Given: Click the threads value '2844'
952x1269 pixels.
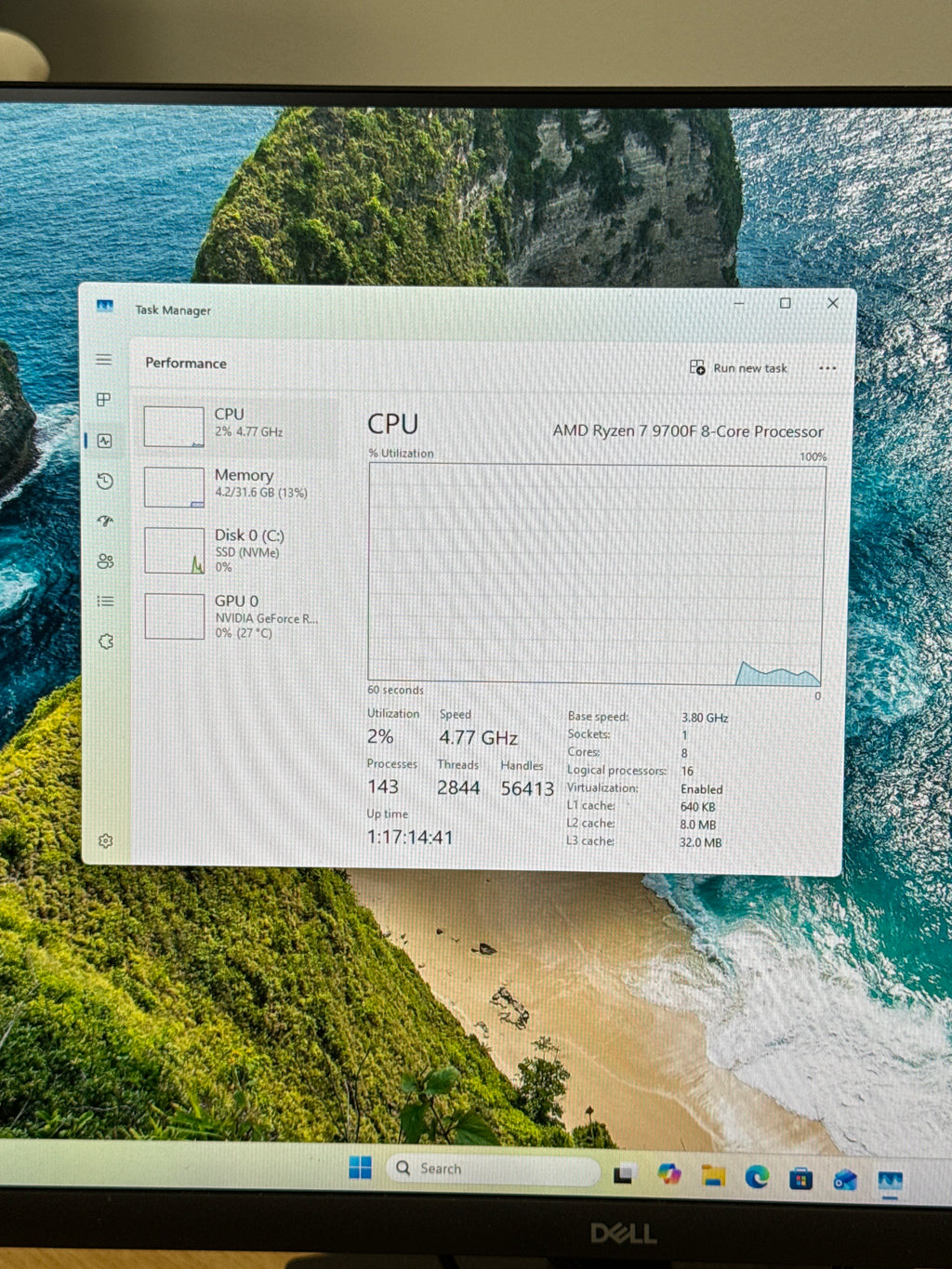Looking at the screenshot, I should coord(458,788).
